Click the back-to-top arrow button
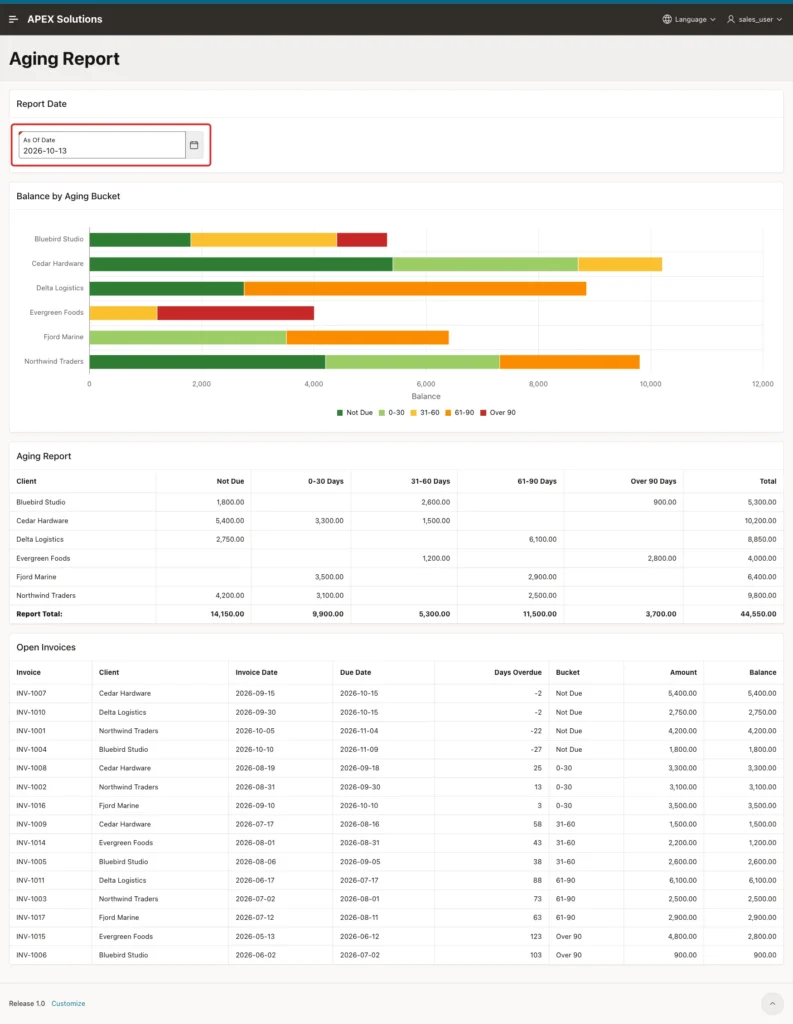The height and width of the screenshot is (1024, 793). click(x=772, y=1003)
